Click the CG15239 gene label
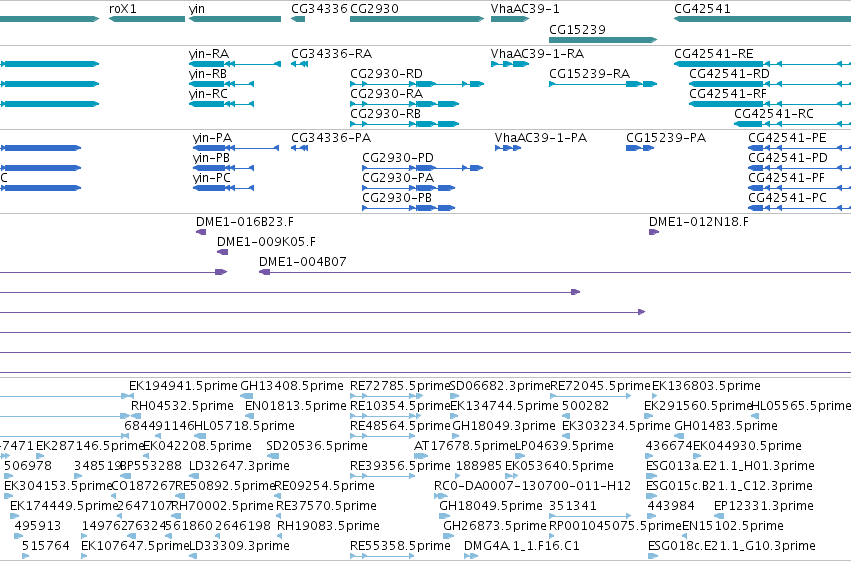851x561 pixels. coord(577,29)
